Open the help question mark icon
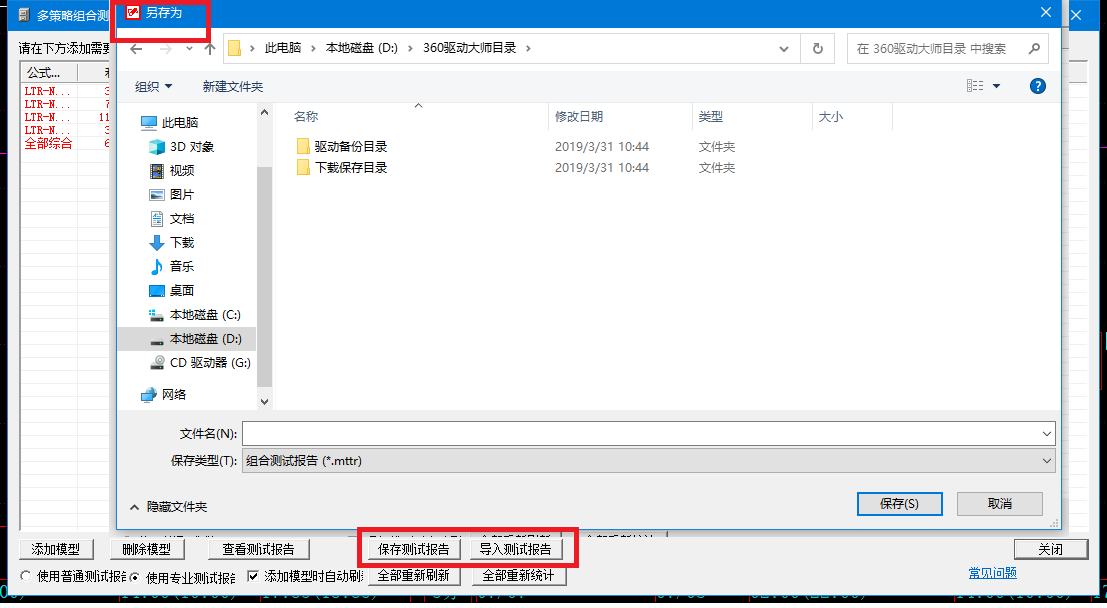The width and height of the screenshot is (1107, 608). 1037,86
